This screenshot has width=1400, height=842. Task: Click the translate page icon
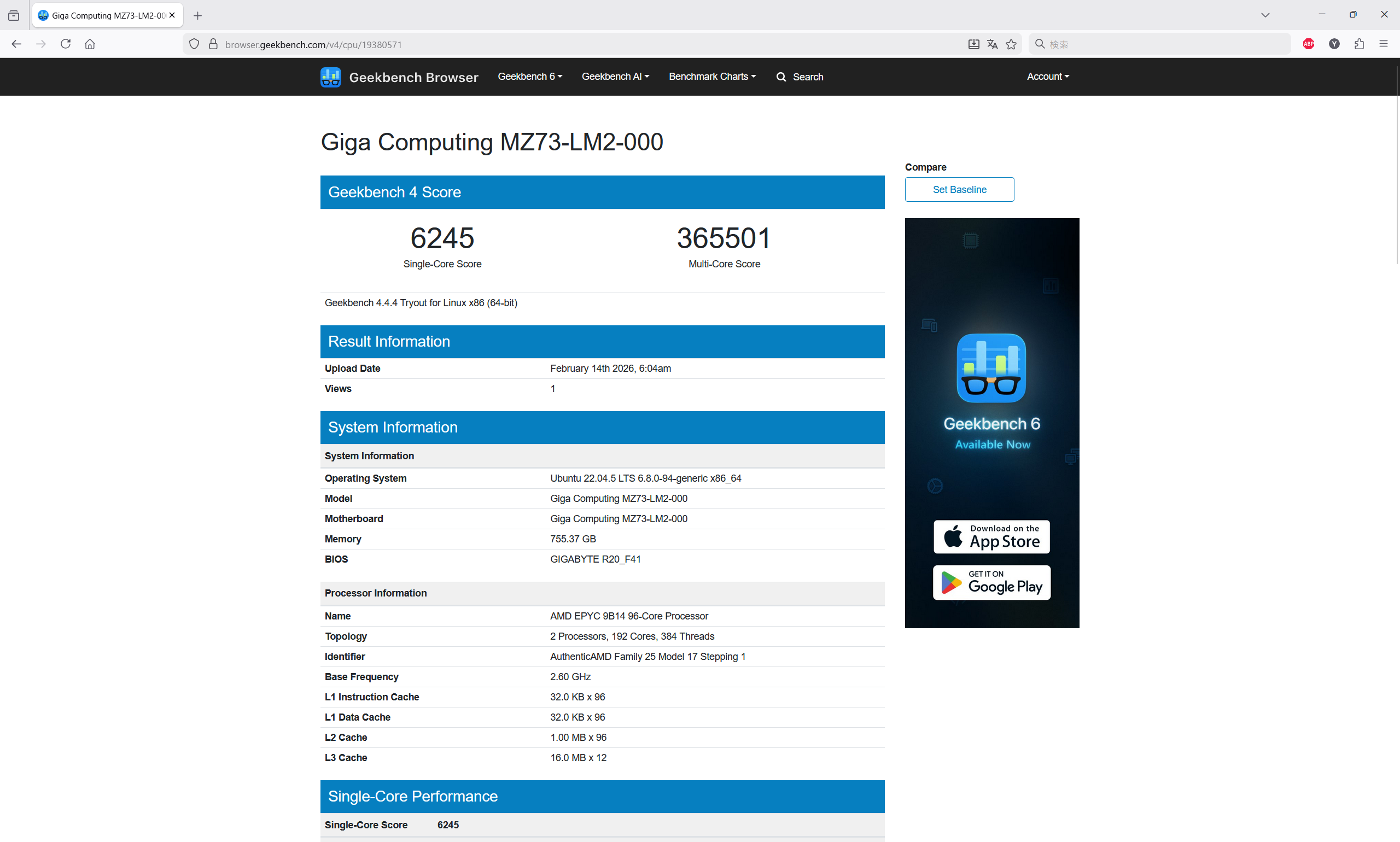pyautogui.click(x=992, y=44)
